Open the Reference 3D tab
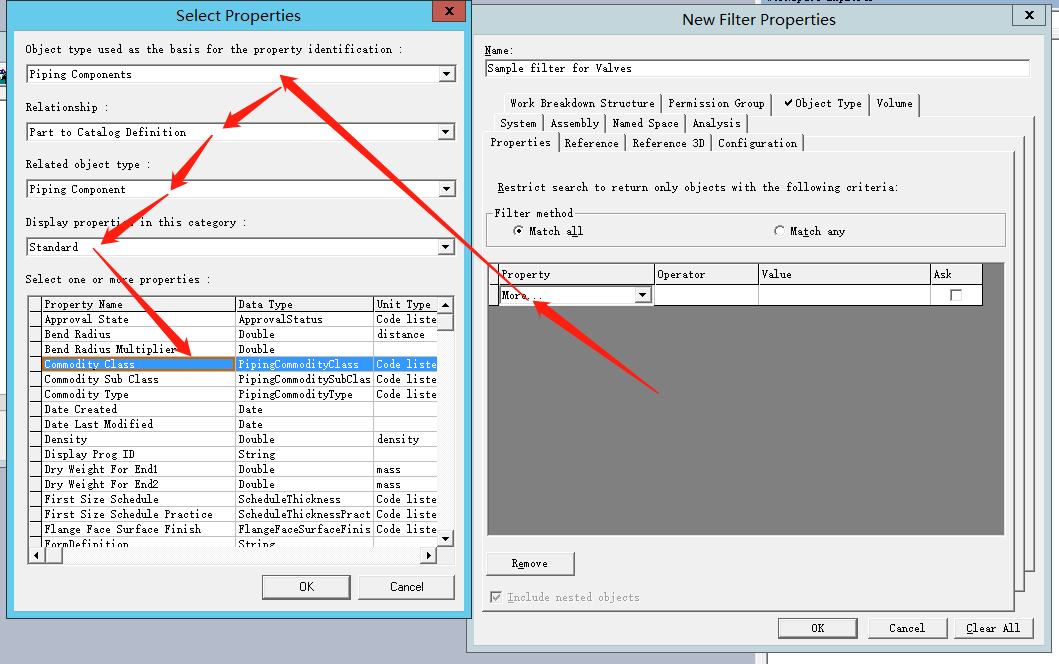The height and width of the screenshot is (664, 1059). 668,143
